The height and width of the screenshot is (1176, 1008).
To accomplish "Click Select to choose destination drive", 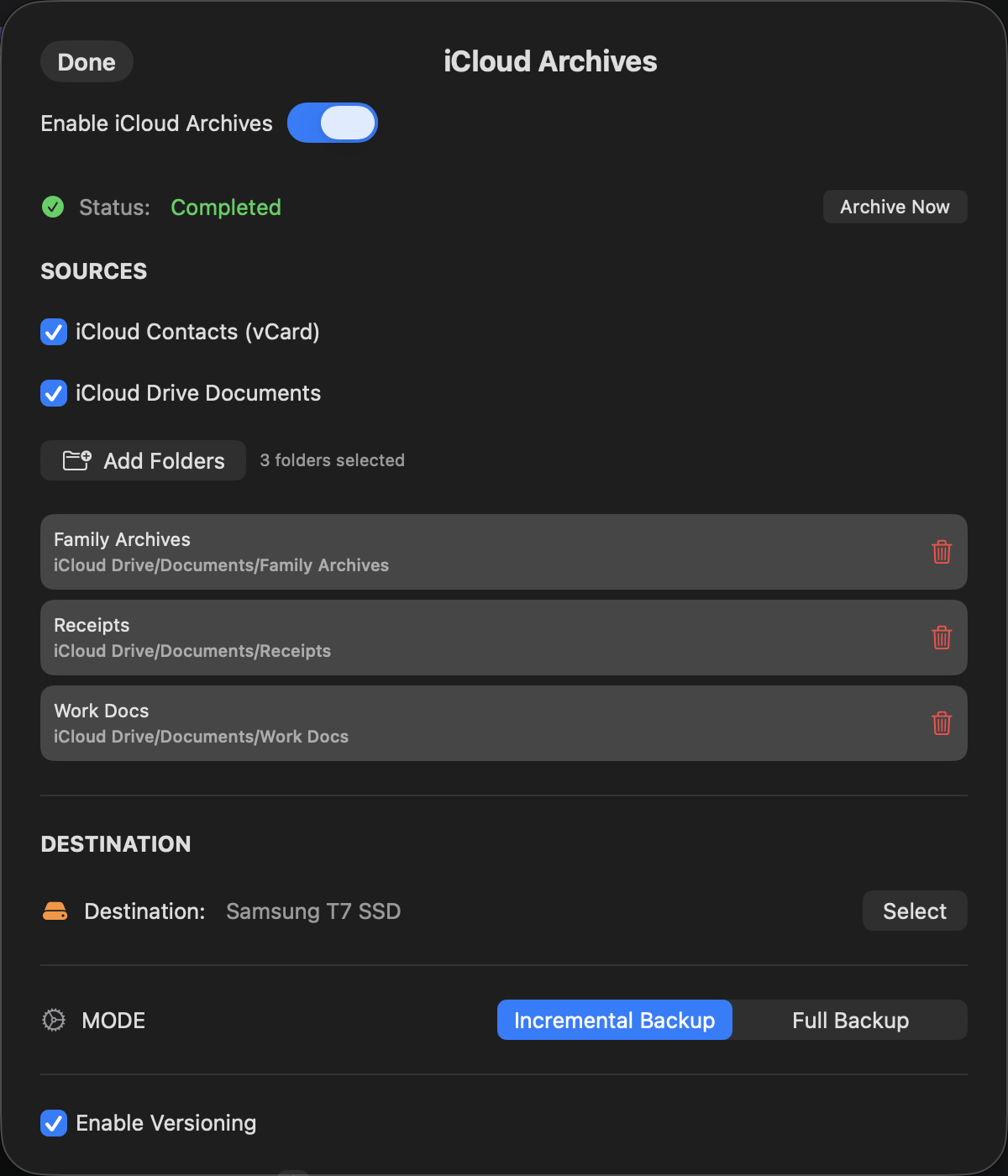I will (x=914, y=911).
